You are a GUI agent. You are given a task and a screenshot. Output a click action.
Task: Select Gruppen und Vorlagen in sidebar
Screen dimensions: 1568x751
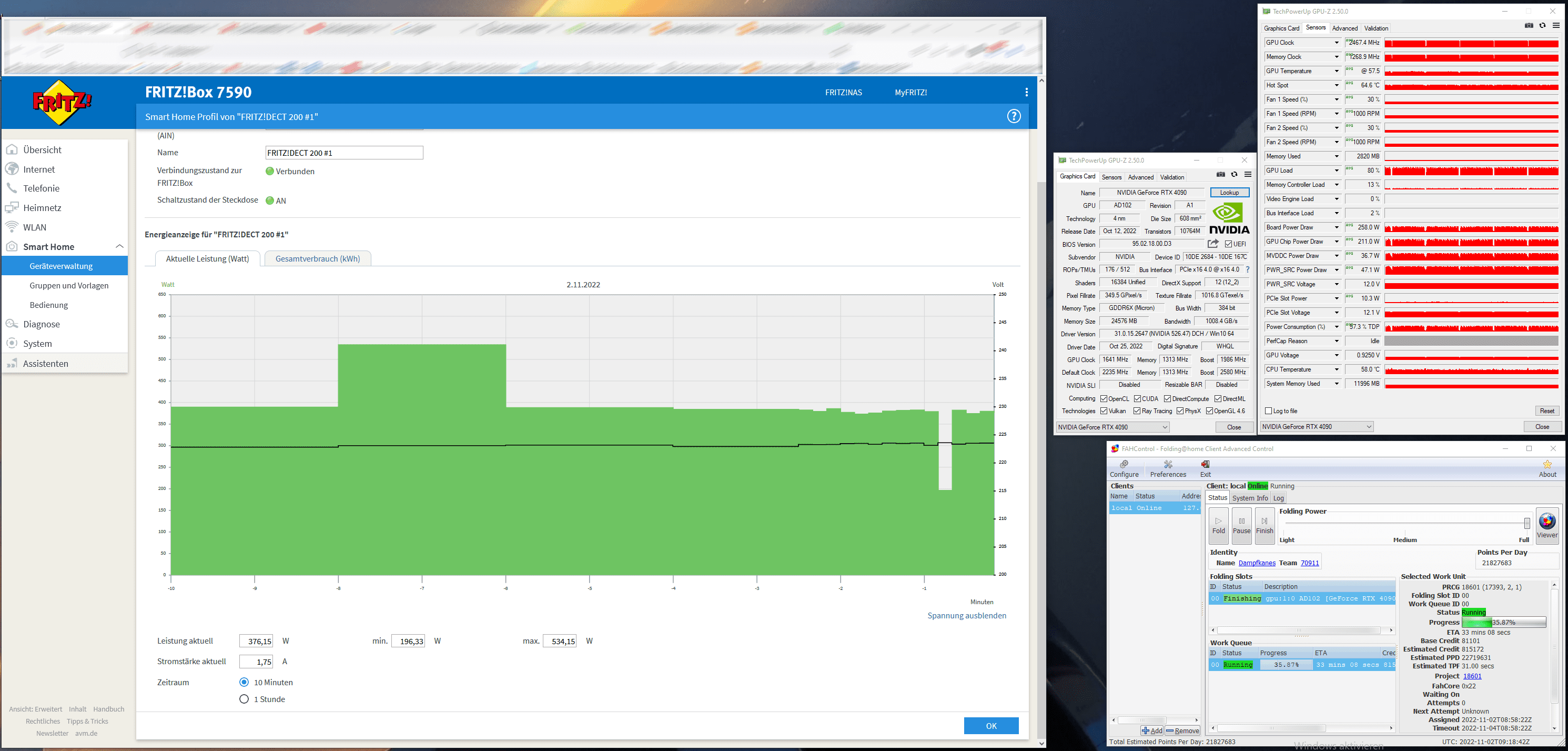point(69,285)
